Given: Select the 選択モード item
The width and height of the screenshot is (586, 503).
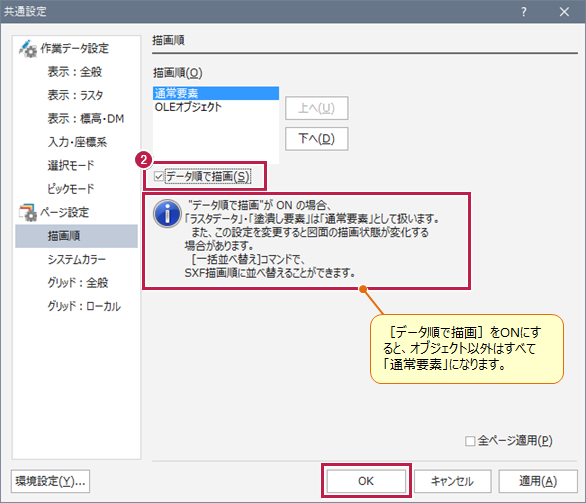Looking at the screenshot, I should (x=71, y=166).
